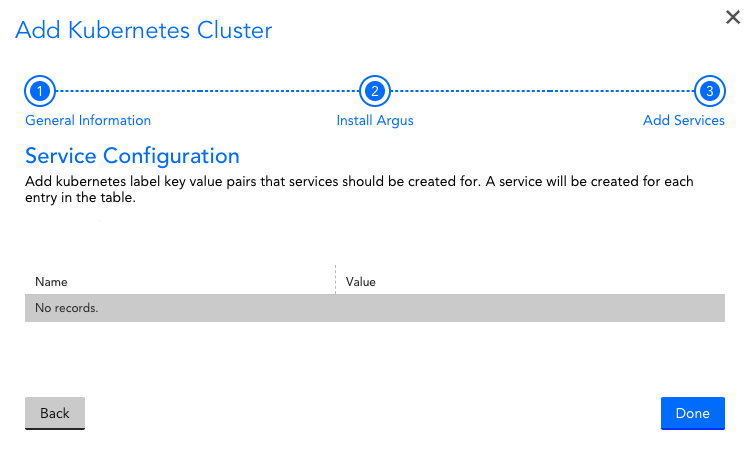Click the Service Configuration heading
750x454 pixels.
click(x=132, y=156)
